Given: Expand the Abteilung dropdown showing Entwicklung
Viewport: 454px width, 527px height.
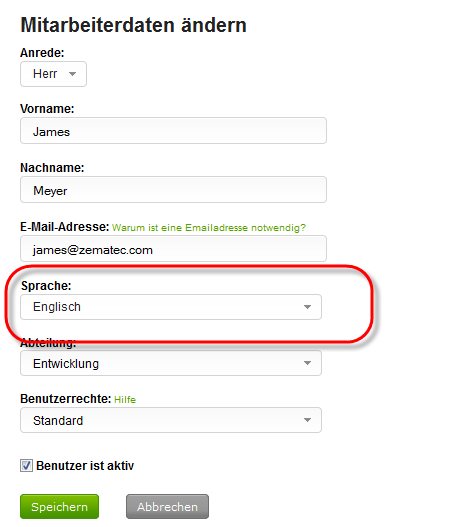Looking at the screenshot, I should tap(171, 363).
